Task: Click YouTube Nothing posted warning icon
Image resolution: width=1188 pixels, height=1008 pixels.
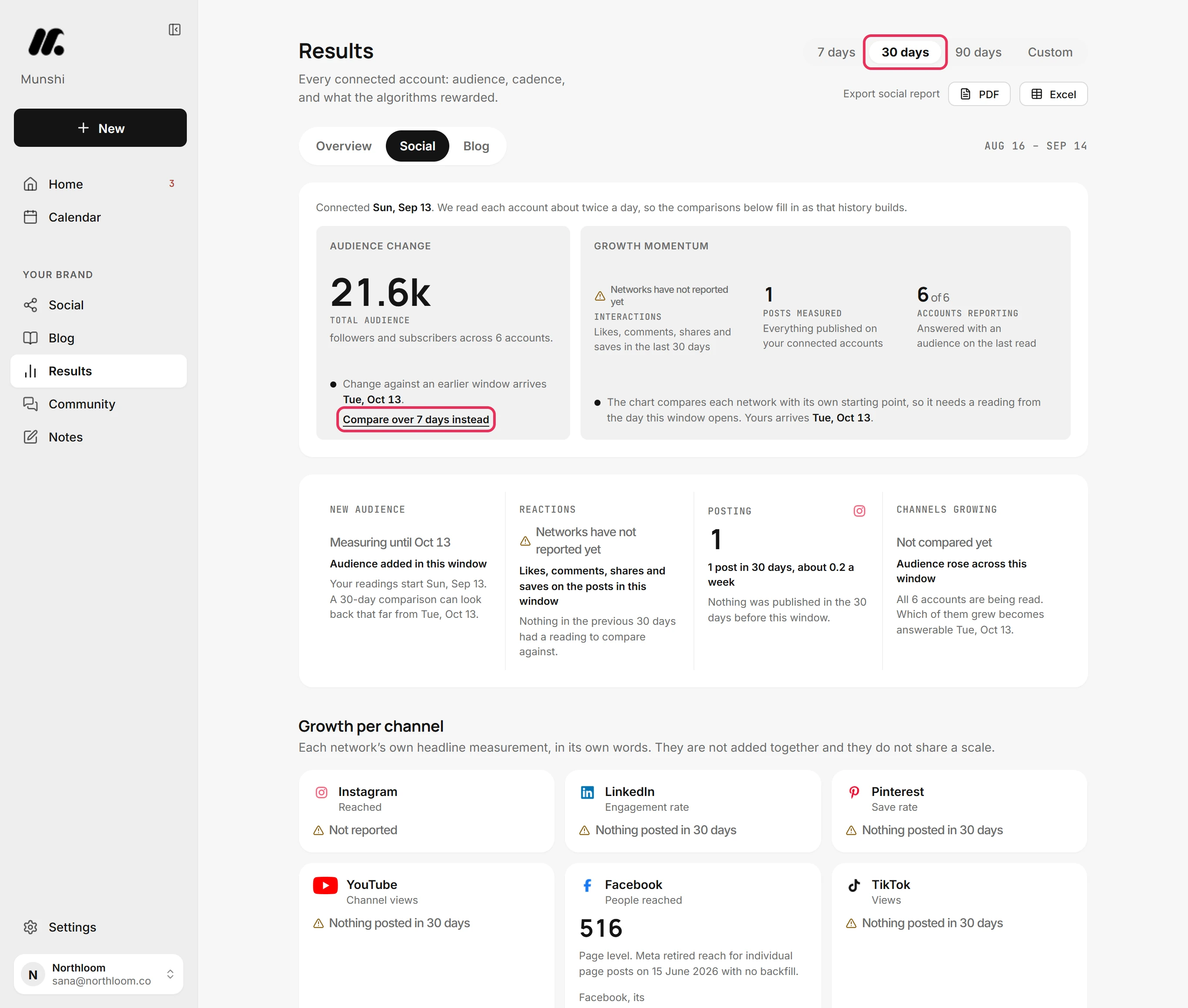Action: point(318,923)
